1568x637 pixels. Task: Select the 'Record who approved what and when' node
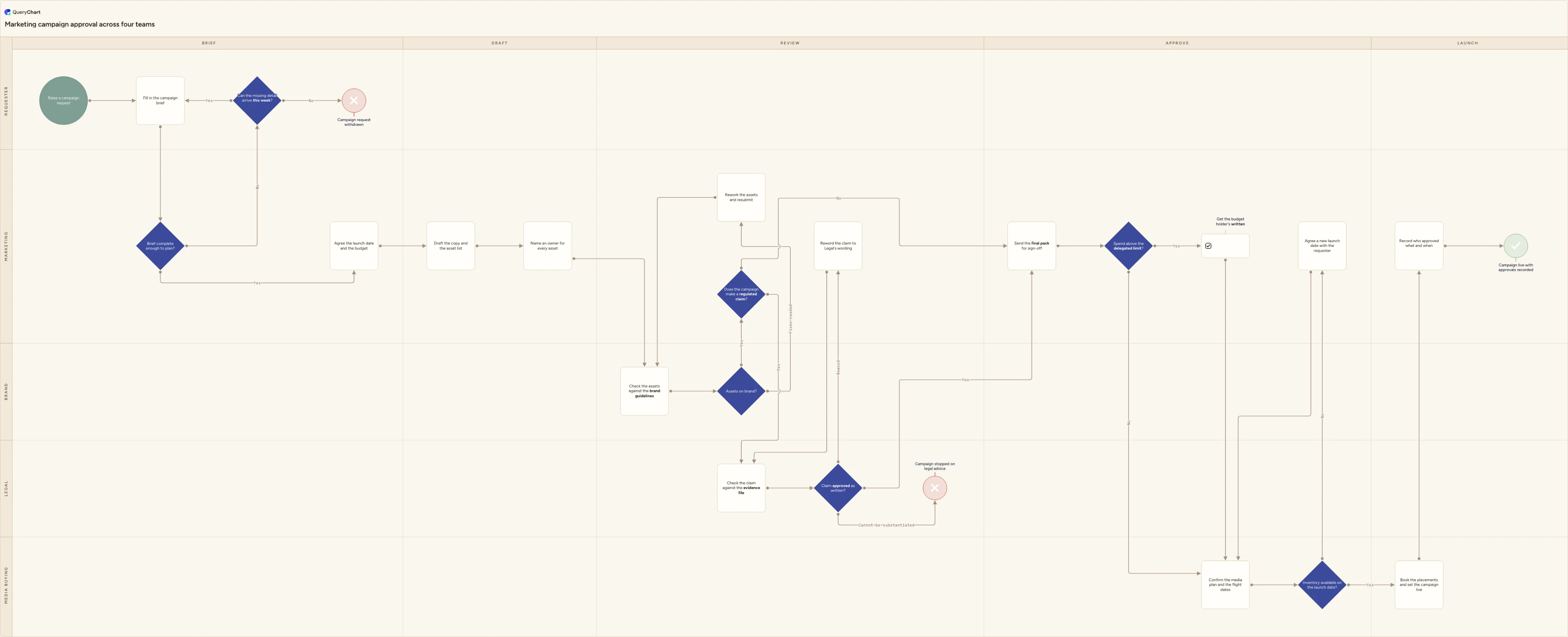[x=1418, y=246]
